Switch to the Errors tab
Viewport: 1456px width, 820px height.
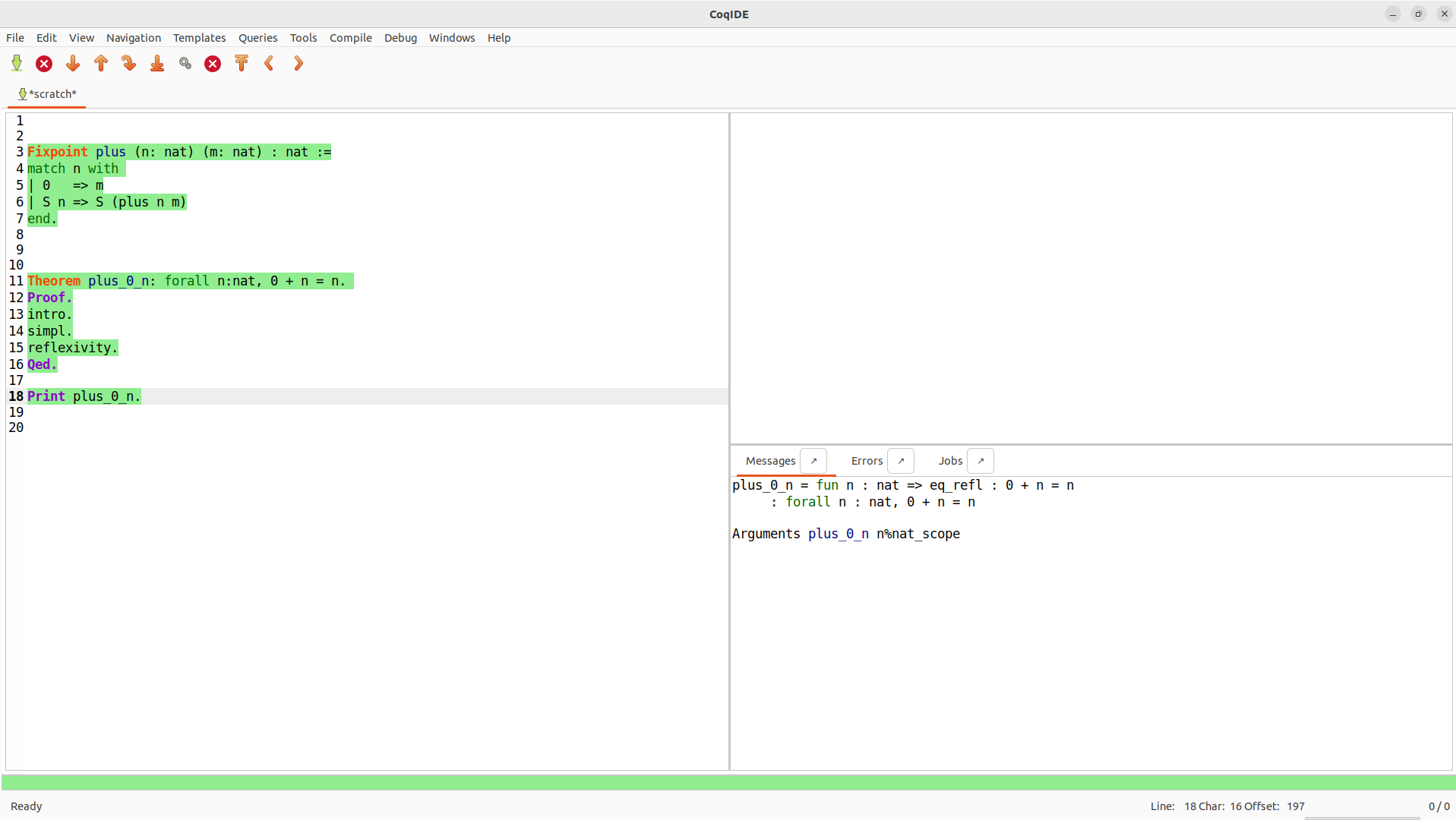point(867,461)
